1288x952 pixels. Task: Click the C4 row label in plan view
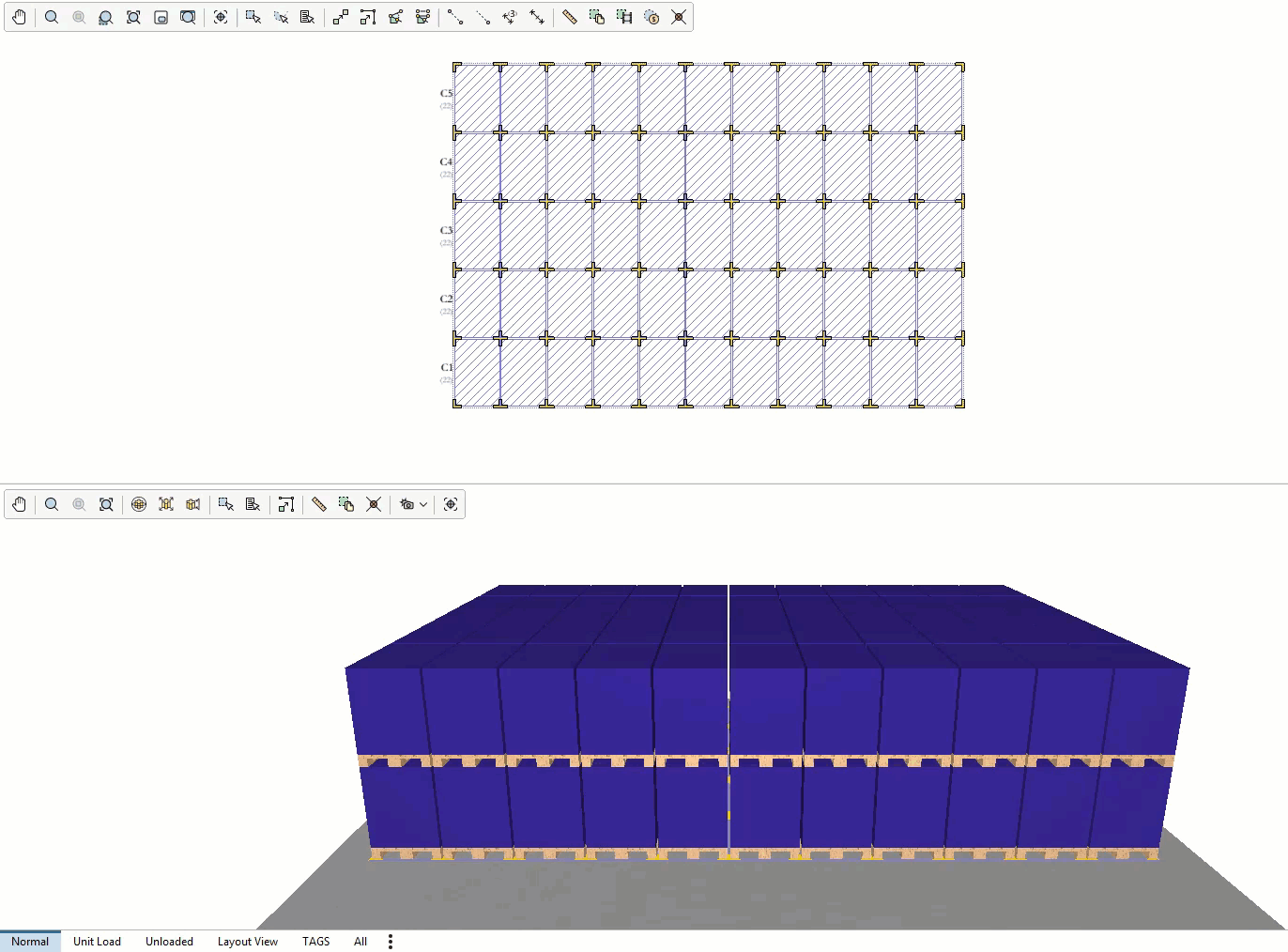pyautogui.click(x=446, y=161)
